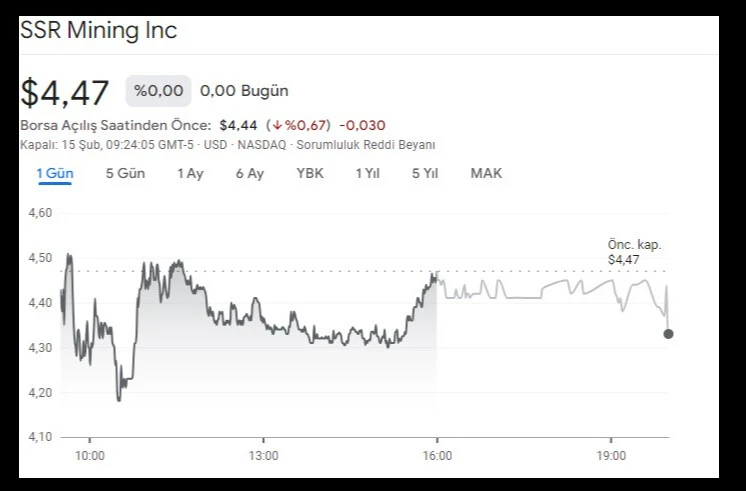This screenshot has height=491, width=746.
Task: Select the 1 Gün range tab
Action: [x=55, y=173]
